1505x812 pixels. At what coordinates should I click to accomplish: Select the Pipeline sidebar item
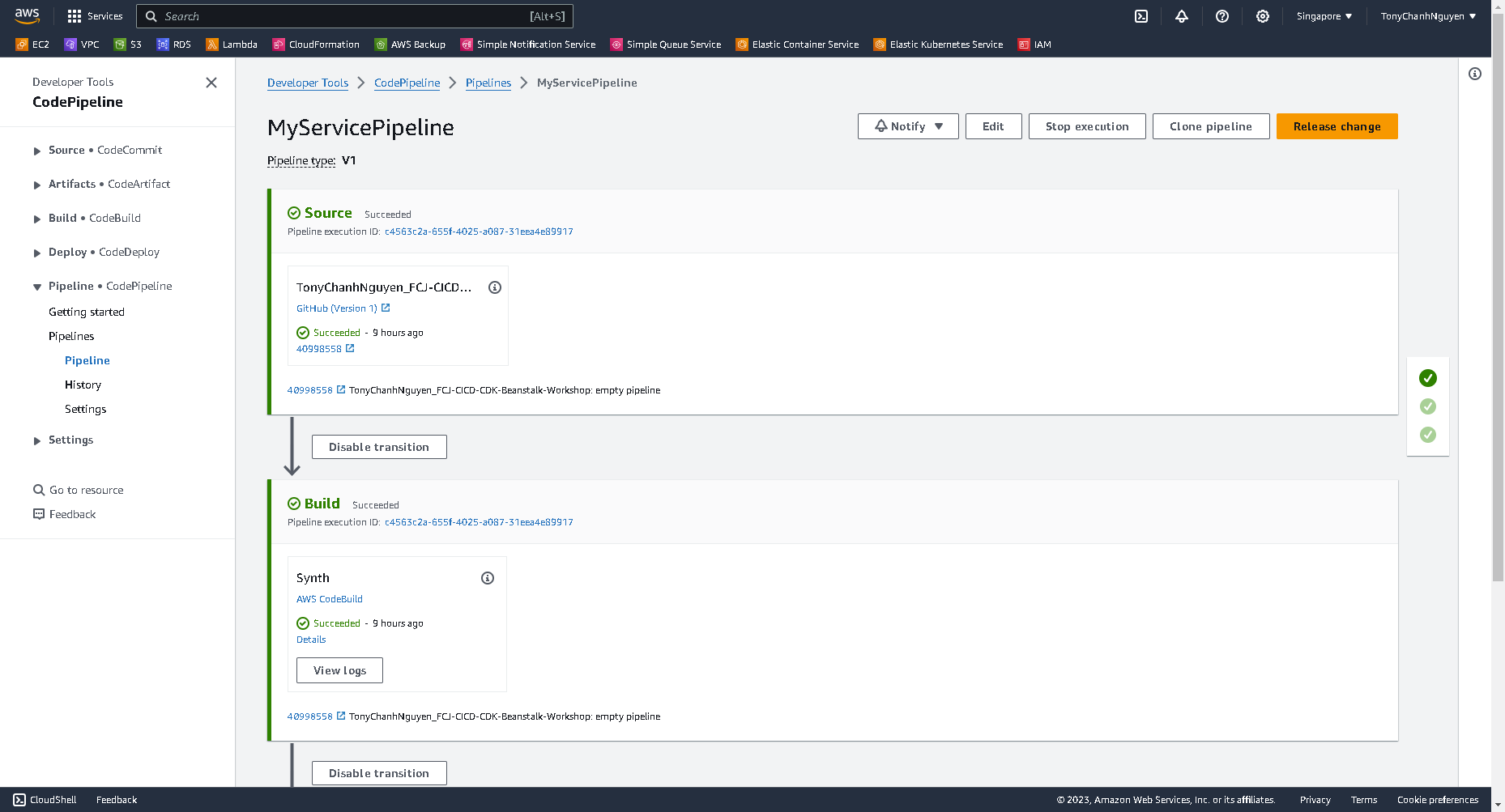pyautogui.click(x=87, y=360)
